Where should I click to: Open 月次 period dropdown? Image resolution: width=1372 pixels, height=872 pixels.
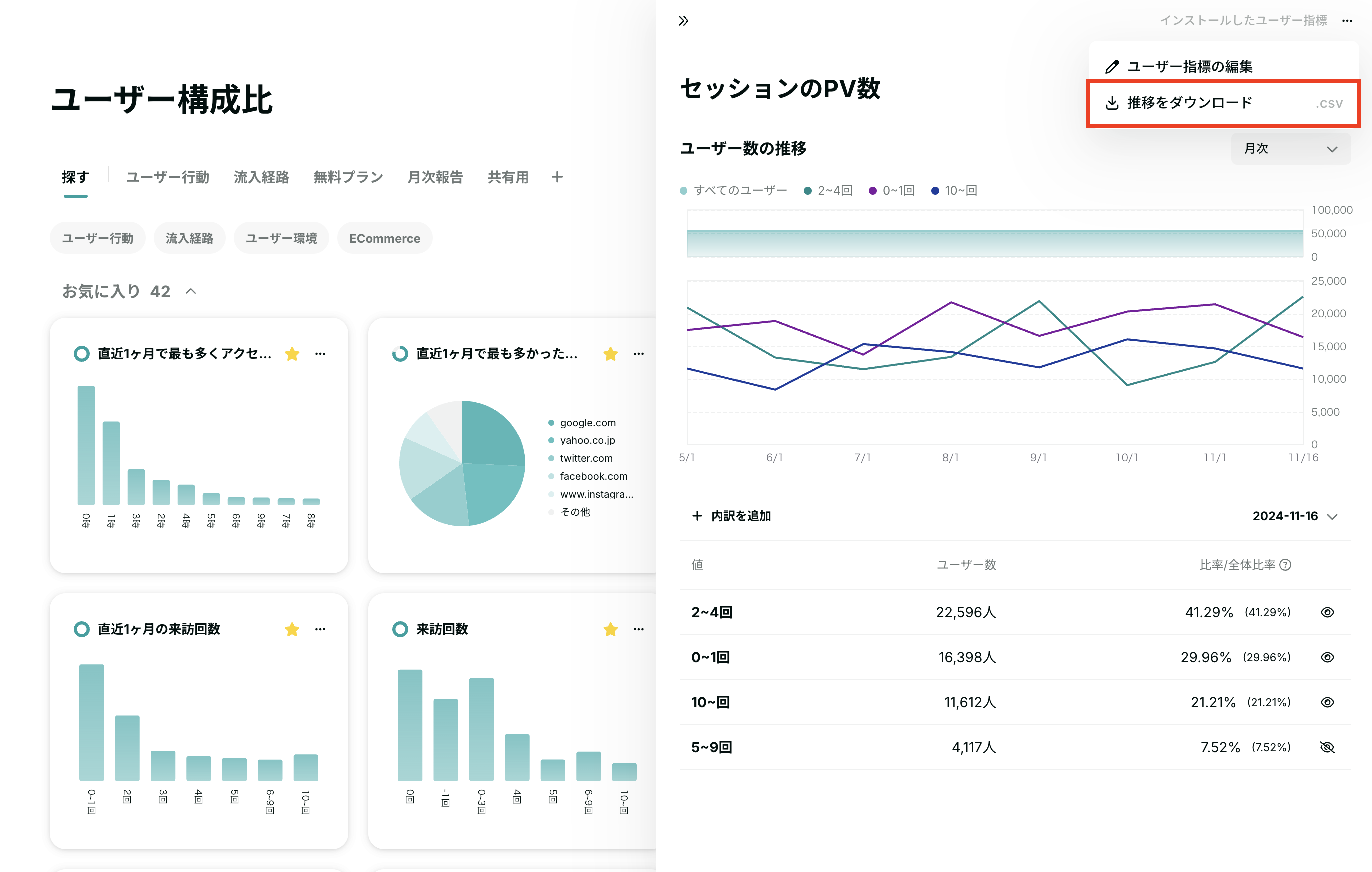tap(1290, 149)
